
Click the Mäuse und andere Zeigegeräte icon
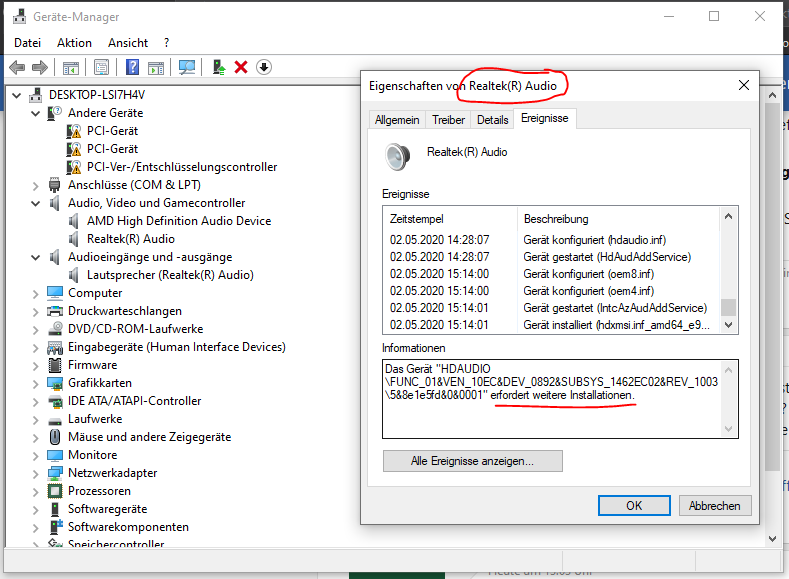point(54,437)
